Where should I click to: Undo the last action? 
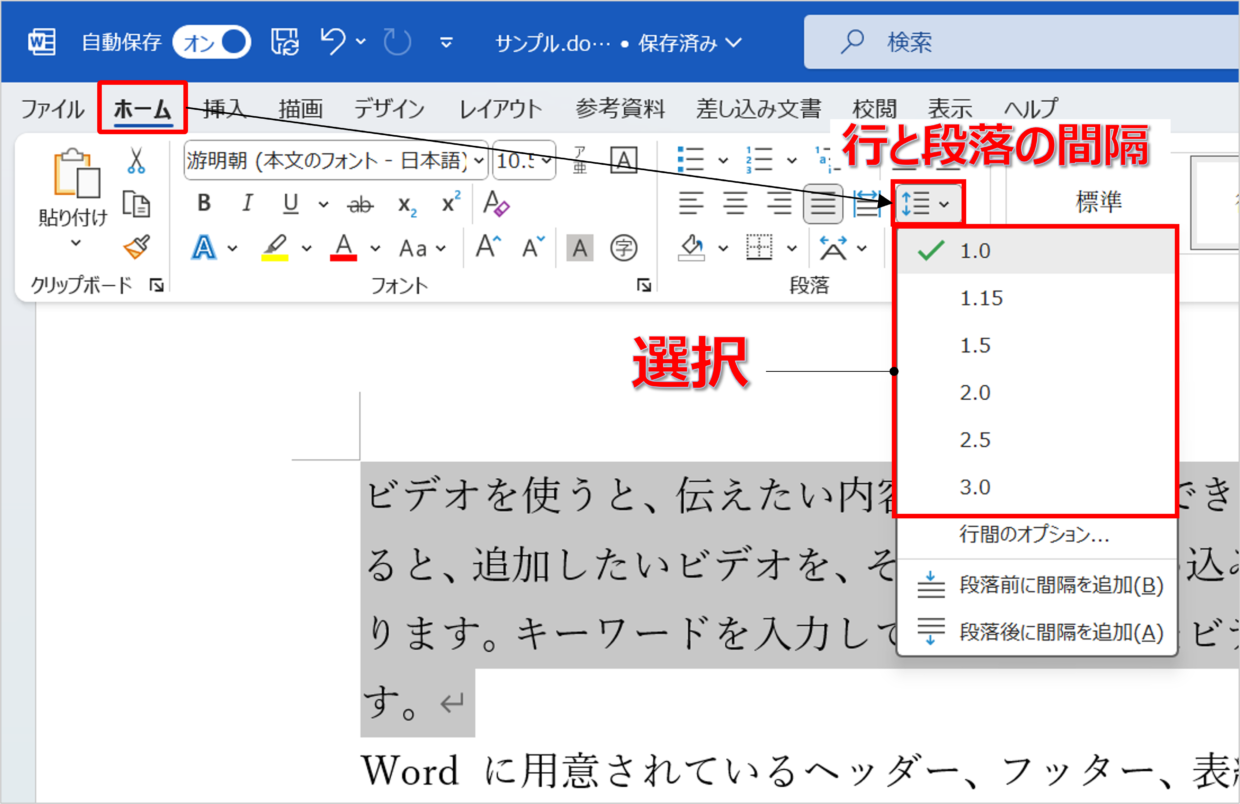[332, 41]
